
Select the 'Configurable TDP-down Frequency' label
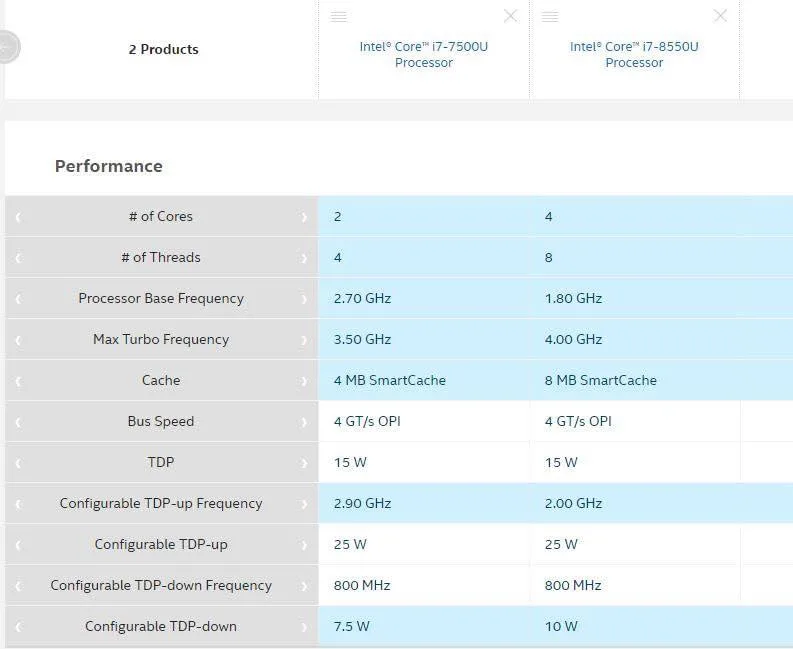[x=161, y=585]
